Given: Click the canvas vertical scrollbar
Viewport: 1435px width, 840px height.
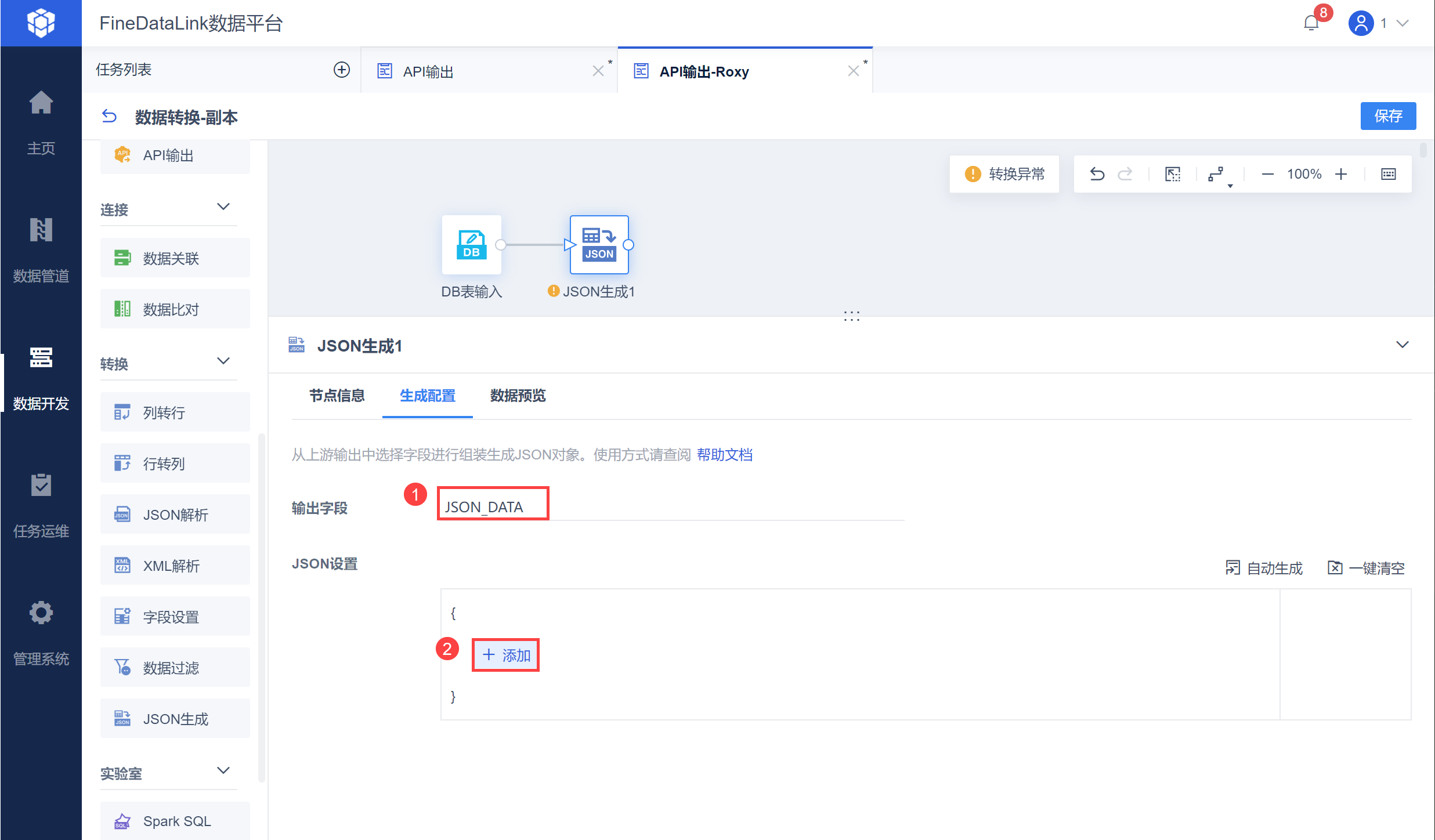Looking at the screenshot, I should pos(1423,150).
